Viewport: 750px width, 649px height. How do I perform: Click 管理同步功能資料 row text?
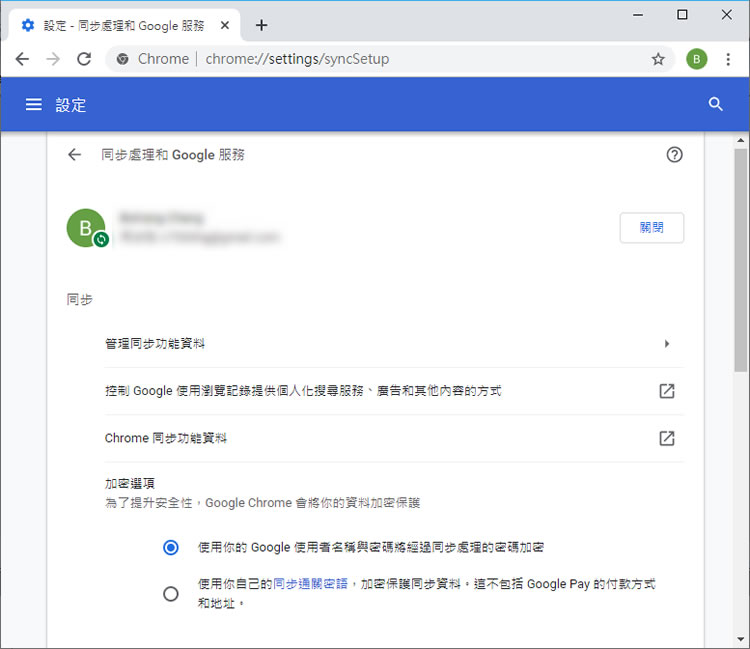coord(155,343)
